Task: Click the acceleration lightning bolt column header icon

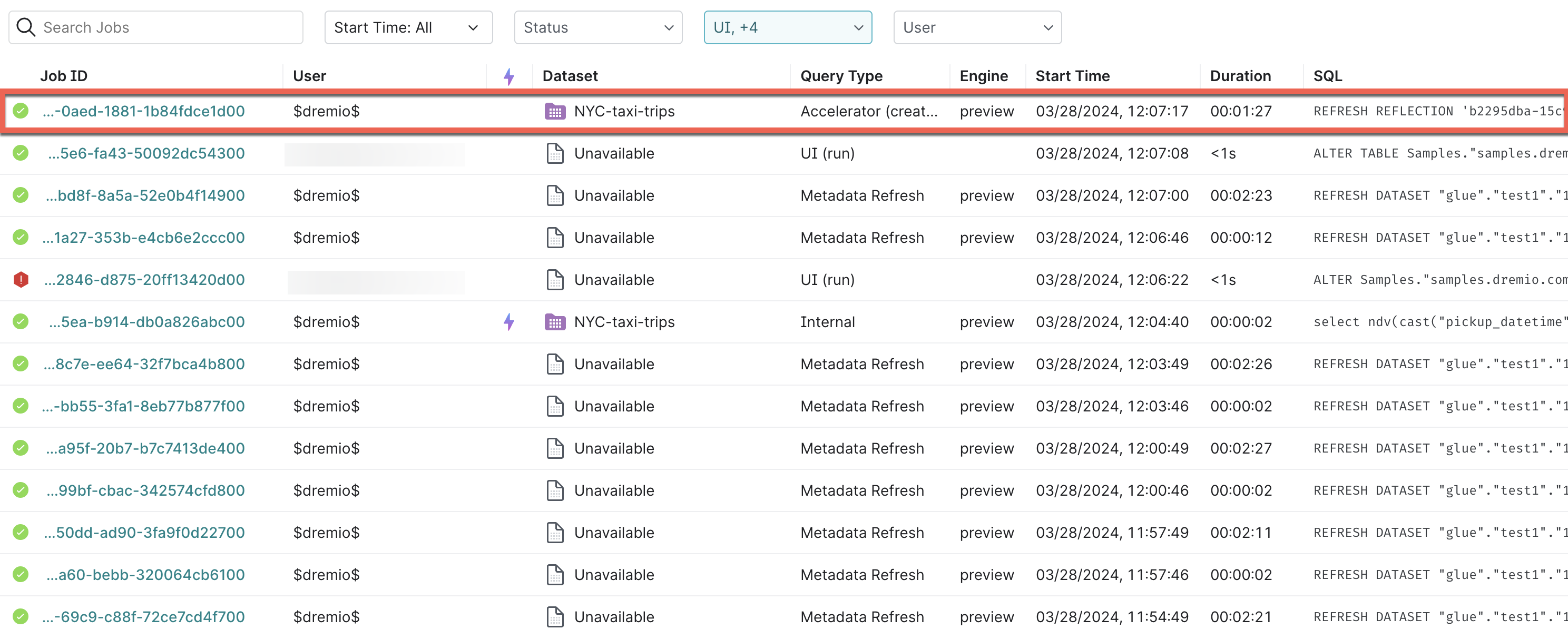Action: pos(509,76)
